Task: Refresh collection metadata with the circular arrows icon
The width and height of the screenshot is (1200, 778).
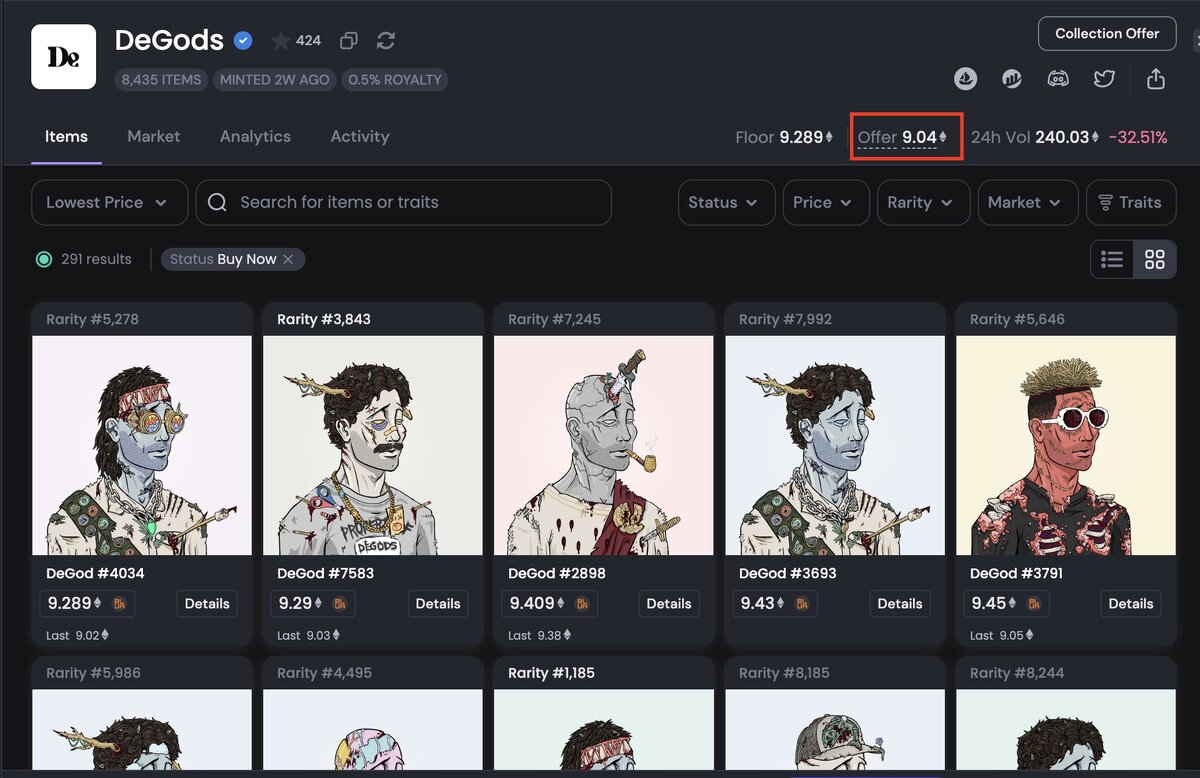Action: click(x=386, y=41)
